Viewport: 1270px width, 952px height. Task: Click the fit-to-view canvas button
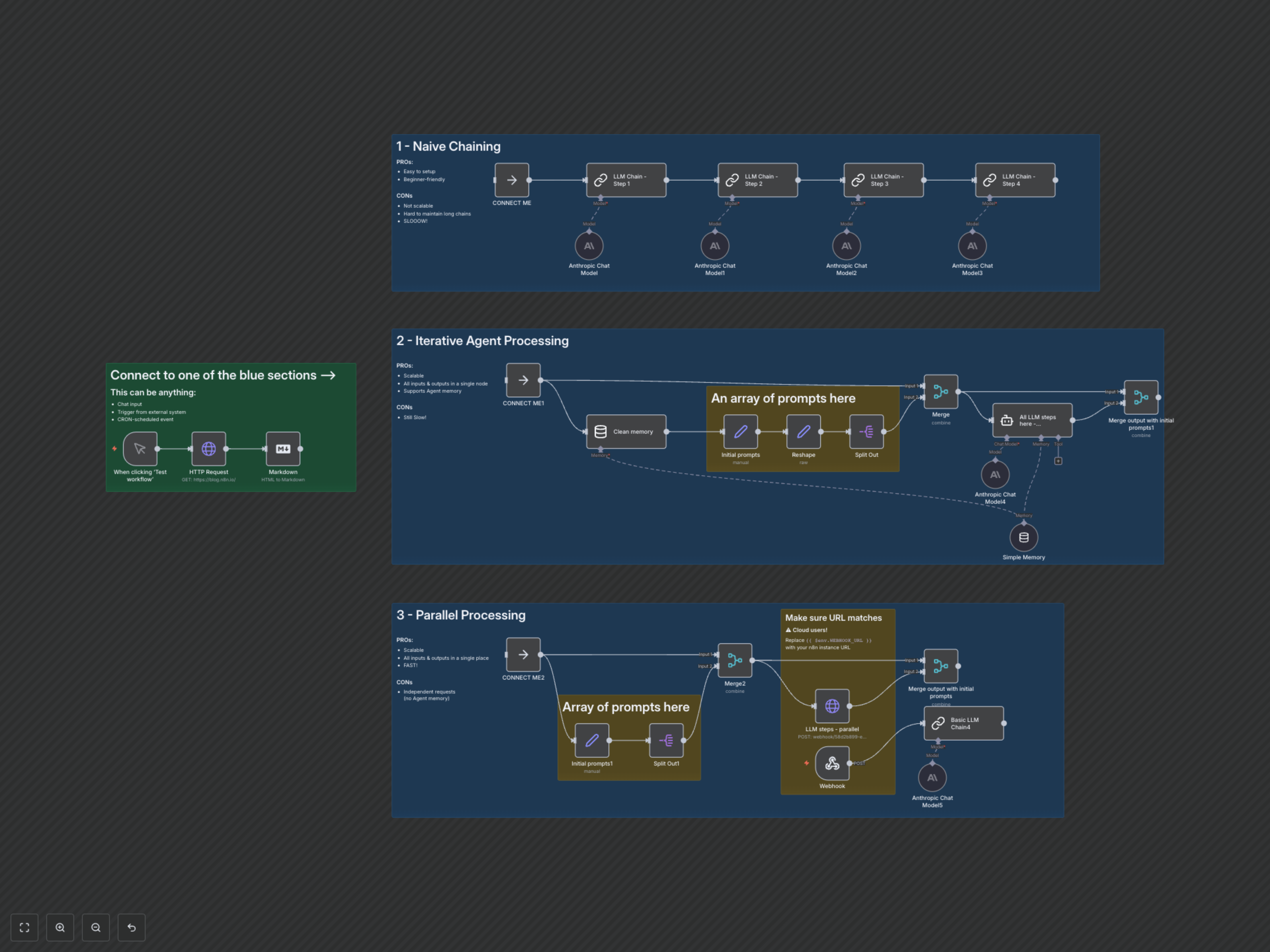pyautogui.click(x=24, y=927)
